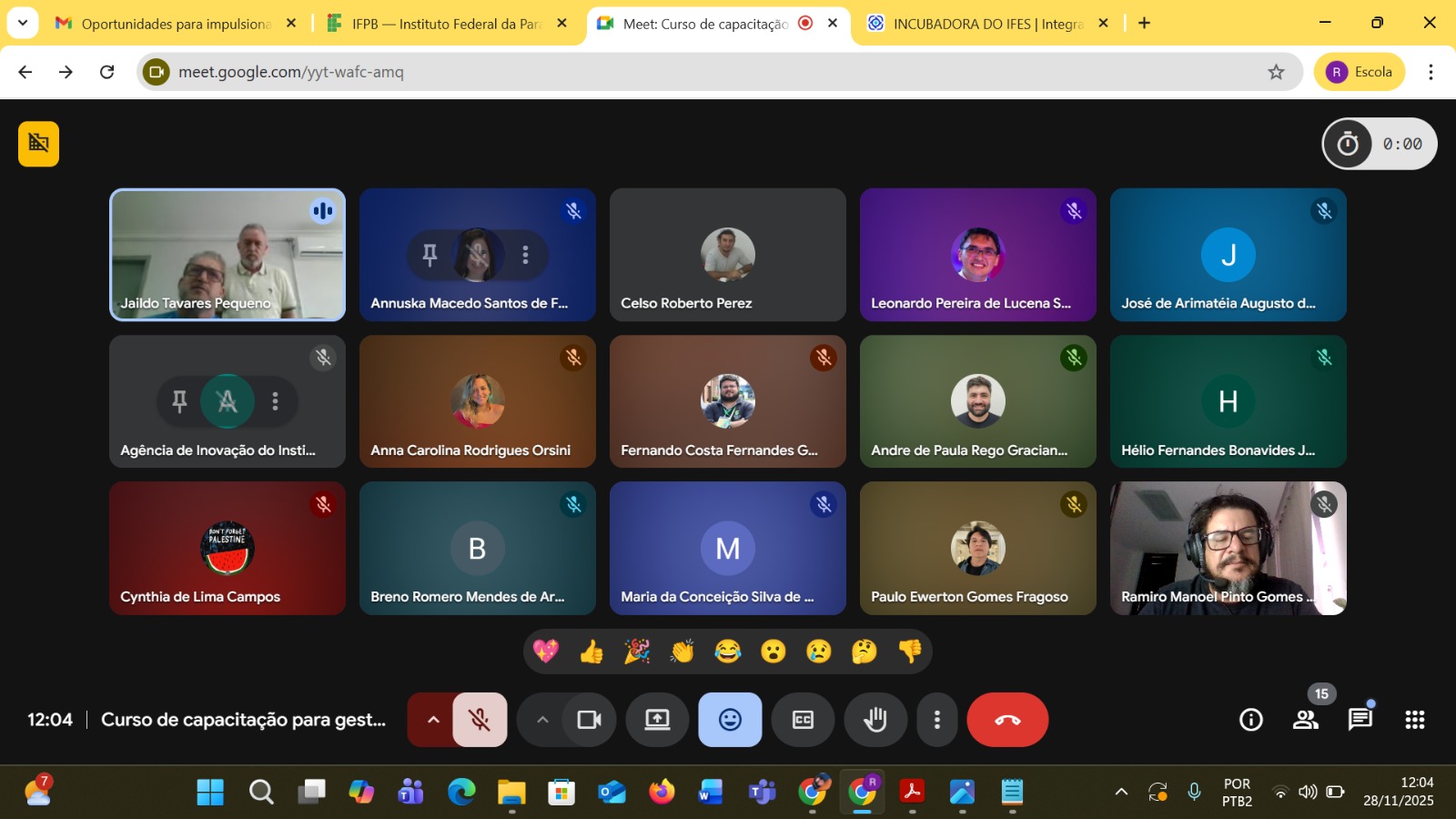Pin Annuska Macedo Santos tile

(x=430, y=255)
